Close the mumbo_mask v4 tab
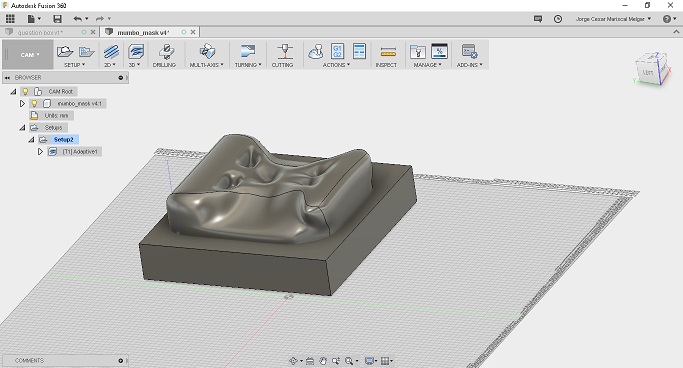 [x=193, y=32]
